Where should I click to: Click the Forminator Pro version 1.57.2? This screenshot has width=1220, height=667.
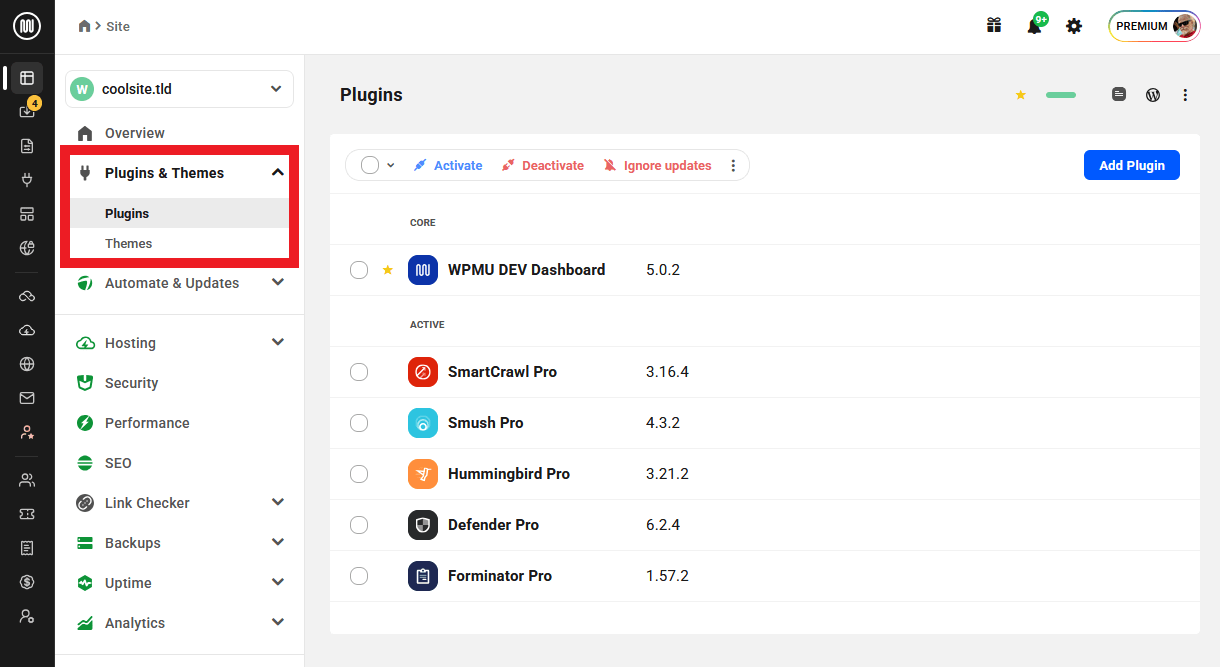(x=667, y=576)
